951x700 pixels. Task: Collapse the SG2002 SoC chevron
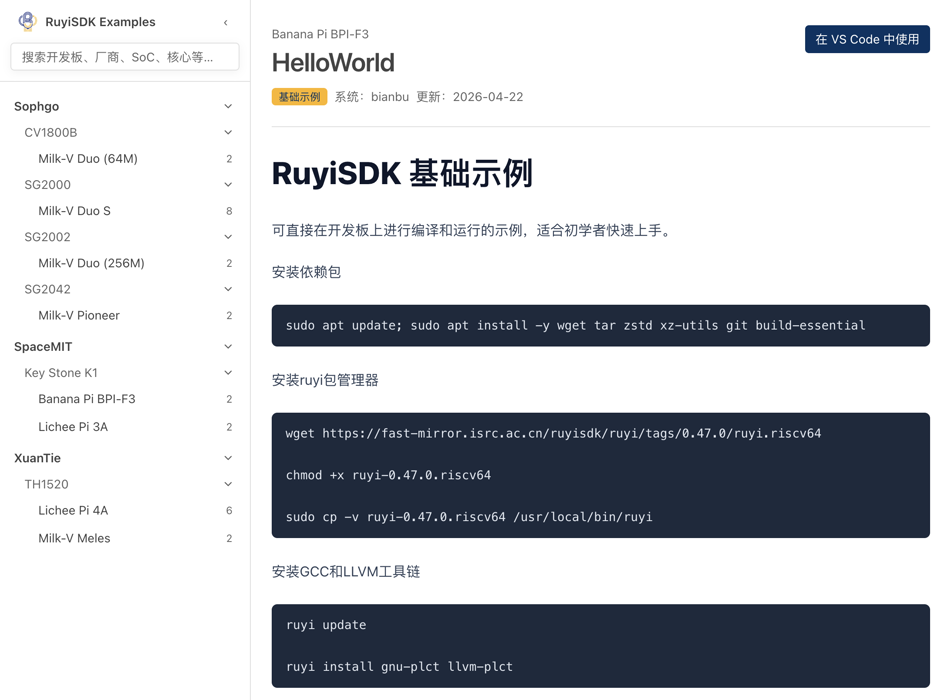[228, 237]
